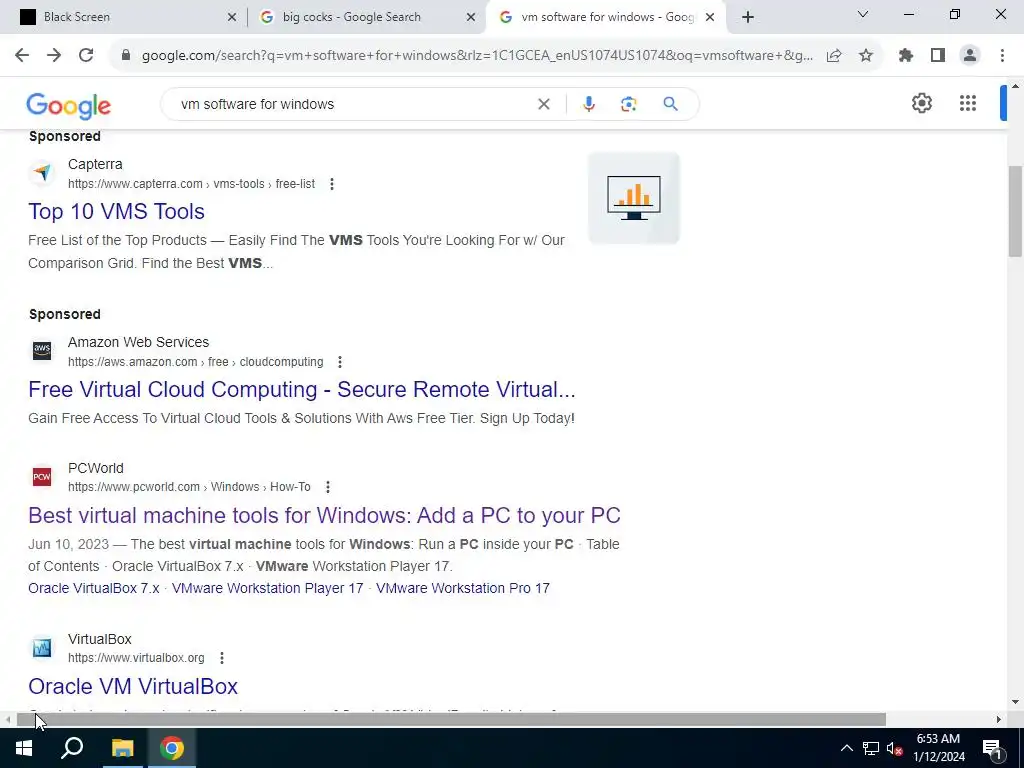
Task: Click the Chrome taskbar icon
Action: [x=172, y=748]
